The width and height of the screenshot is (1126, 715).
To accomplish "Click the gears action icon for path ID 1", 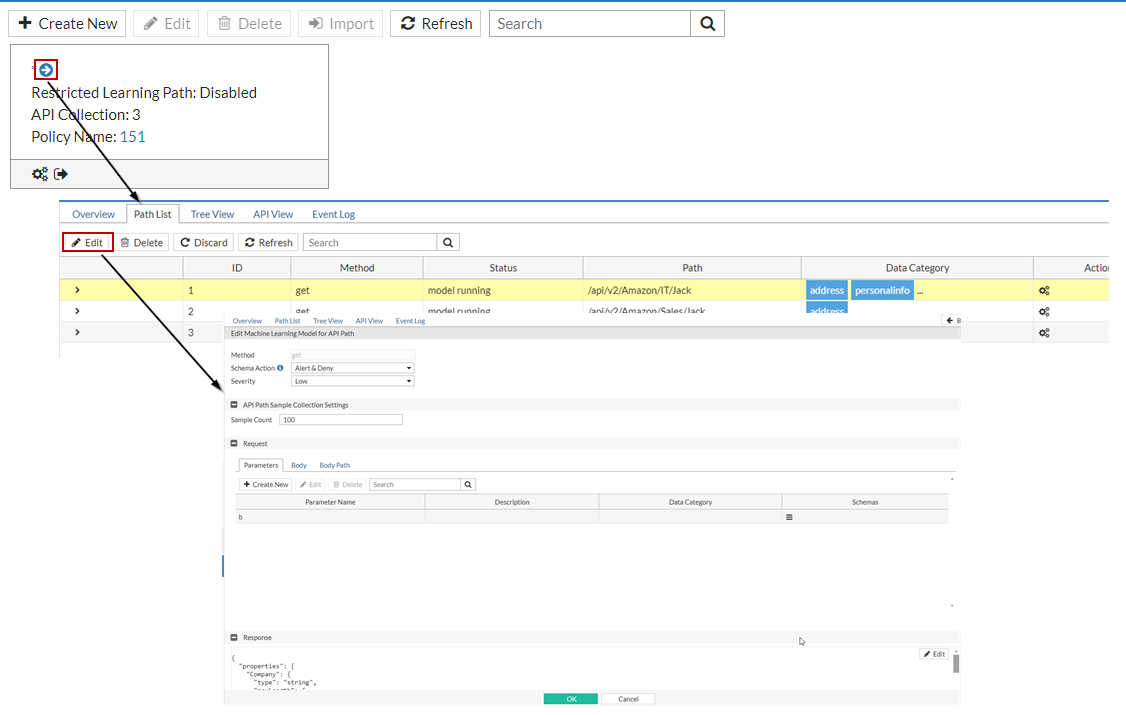I will point(1044,291).
